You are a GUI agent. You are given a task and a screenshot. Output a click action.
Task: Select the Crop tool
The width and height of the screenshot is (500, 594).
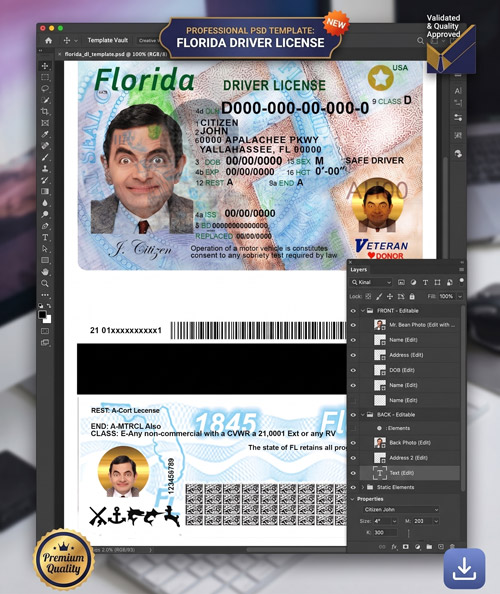[45, 111]
